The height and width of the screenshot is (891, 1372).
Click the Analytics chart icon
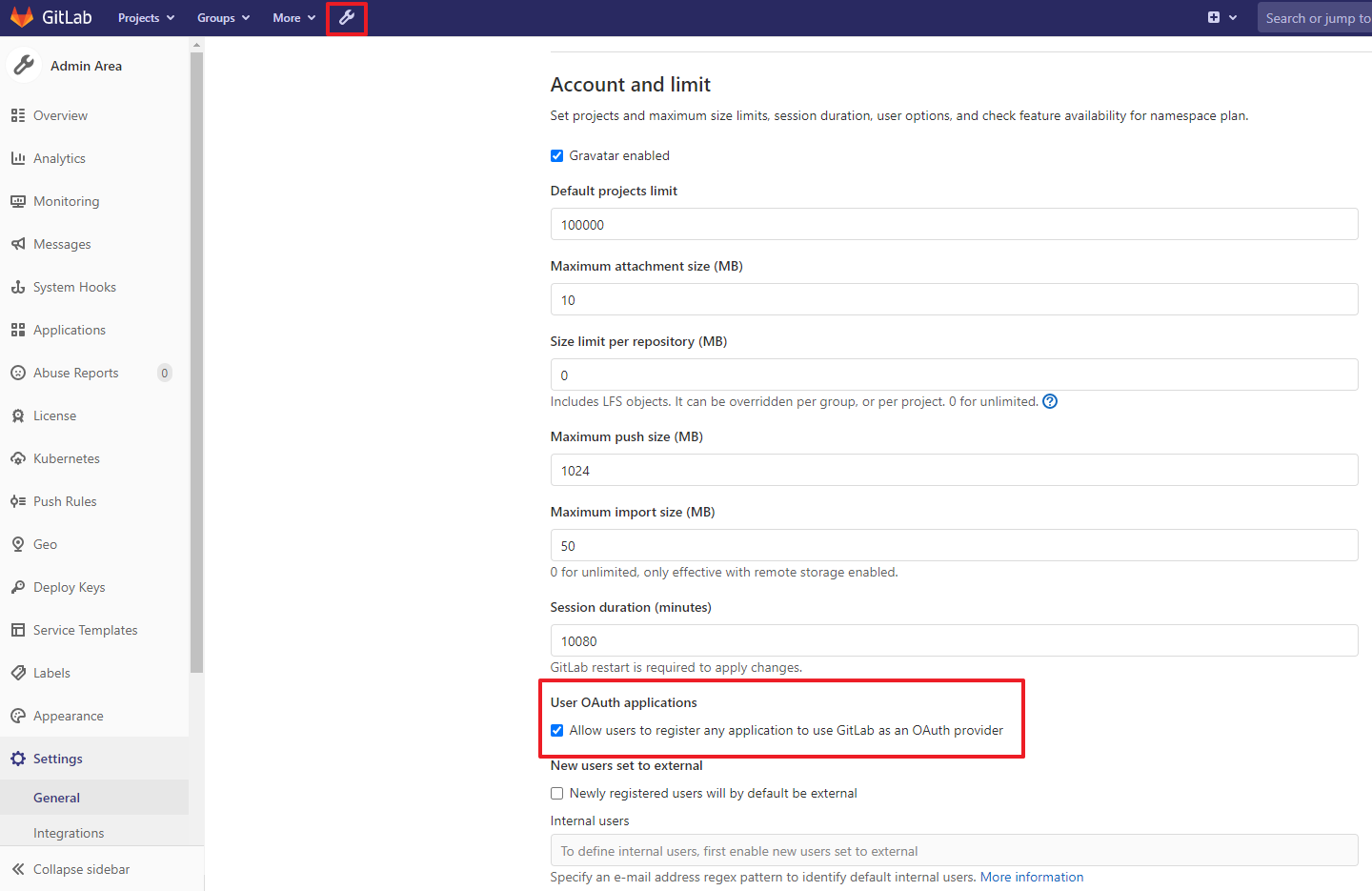coord(18,158)
